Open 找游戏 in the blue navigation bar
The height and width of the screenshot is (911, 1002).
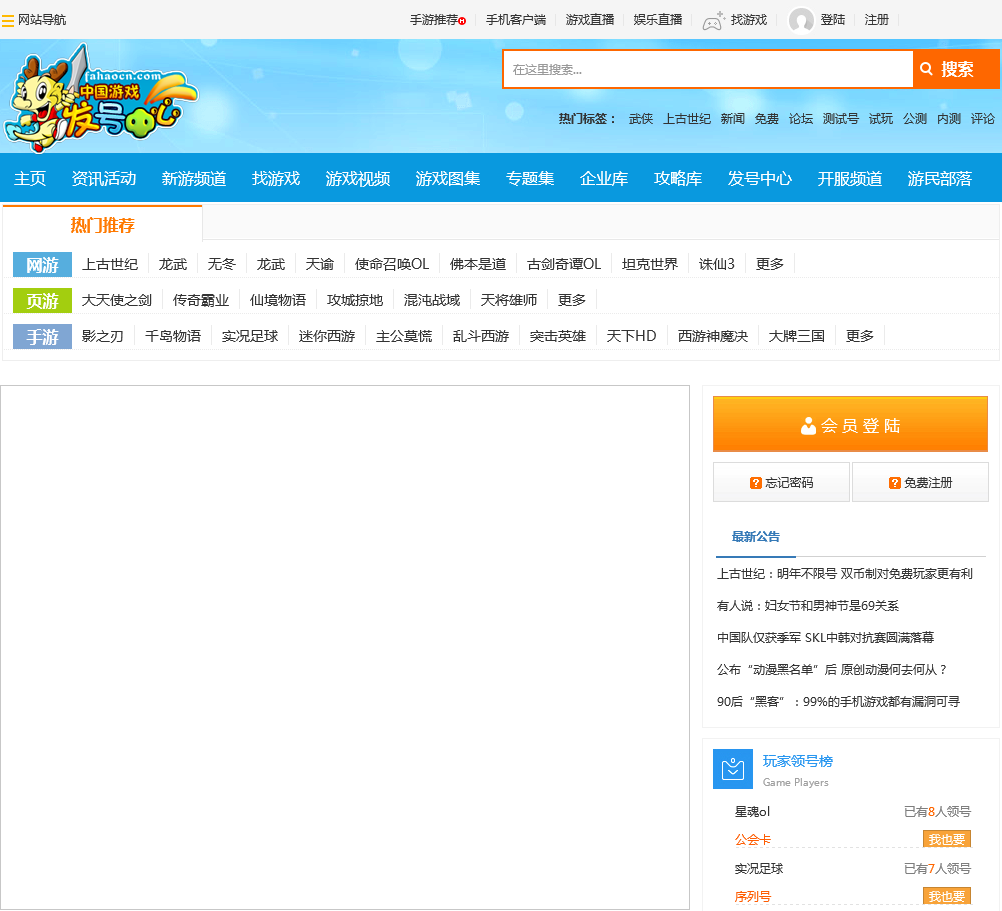point(275,178)
